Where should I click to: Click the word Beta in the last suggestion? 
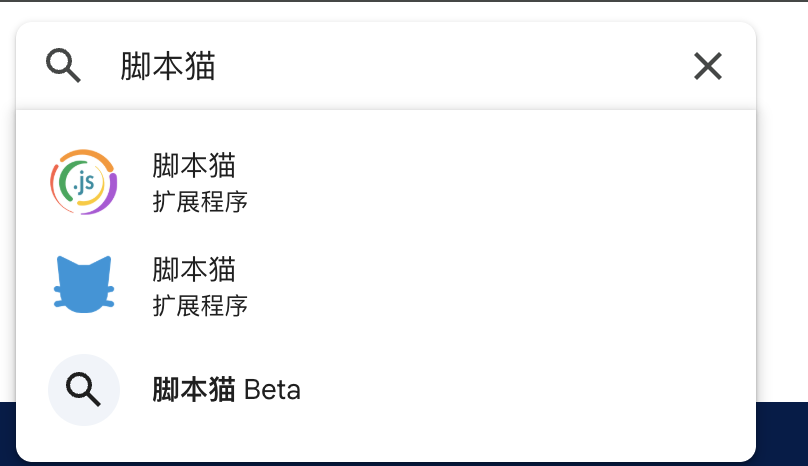pyautogui.click(x=272, y=389)
